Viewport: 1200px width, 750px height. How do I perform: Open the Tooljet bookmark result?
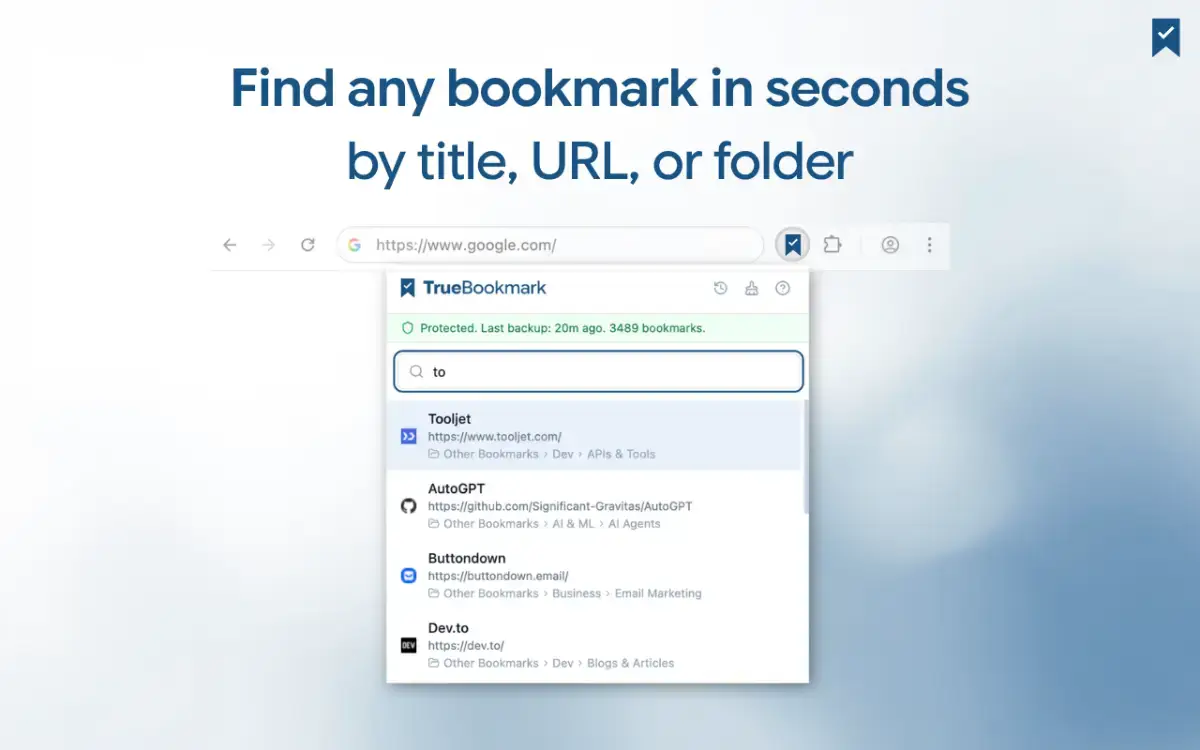tap(594, 436)
